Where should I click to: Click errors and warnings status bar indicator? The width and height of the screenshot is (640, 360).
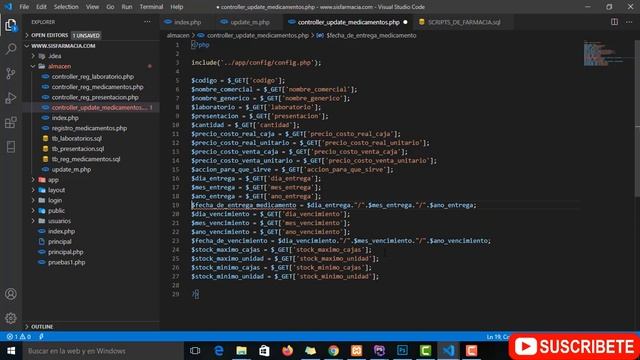pos(19,337)
